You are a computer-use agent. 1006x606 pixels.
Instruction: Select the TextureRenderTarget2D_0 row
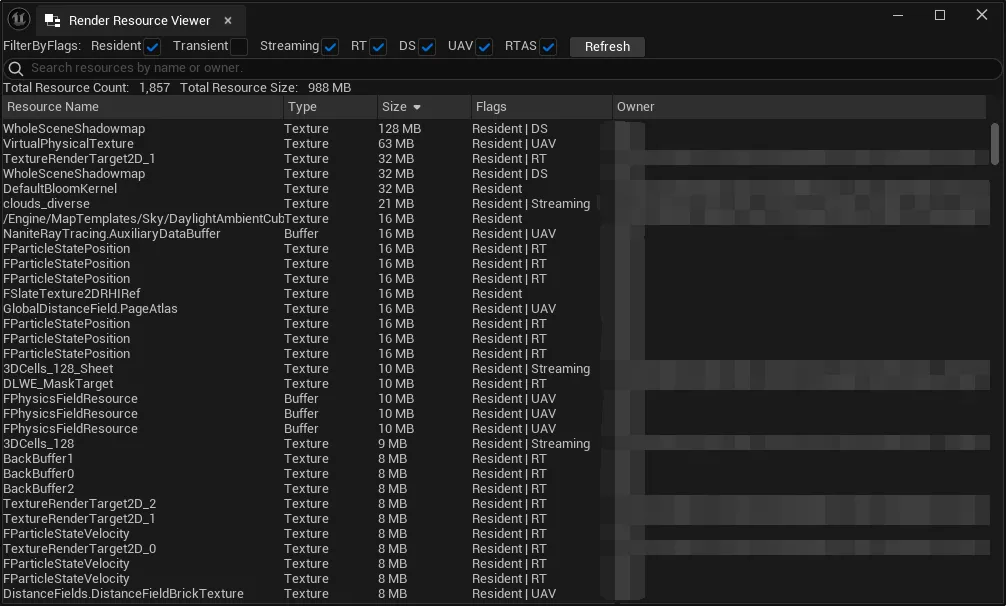(495, 549)
